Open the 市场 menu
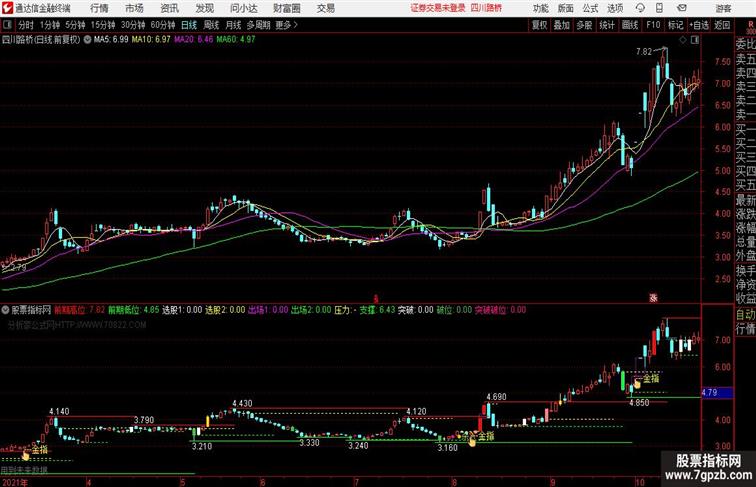 tap(134, 8)
